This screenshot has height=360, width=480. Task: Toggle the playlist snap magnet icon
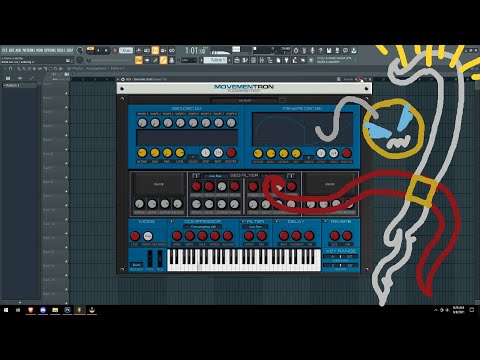(10, 69)
